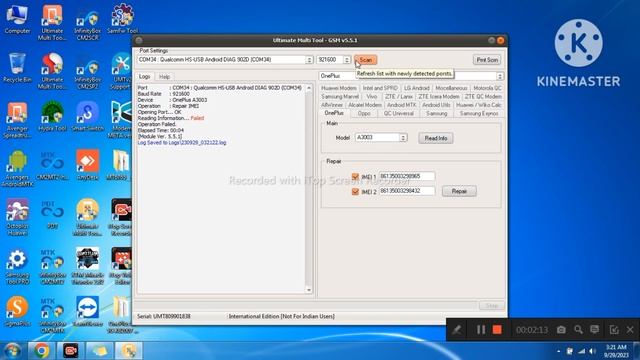This screenshot has width=640, height=360.
Task: Select the Samsung Tool PRO desktop shortcut
Action: click(17, 267)
